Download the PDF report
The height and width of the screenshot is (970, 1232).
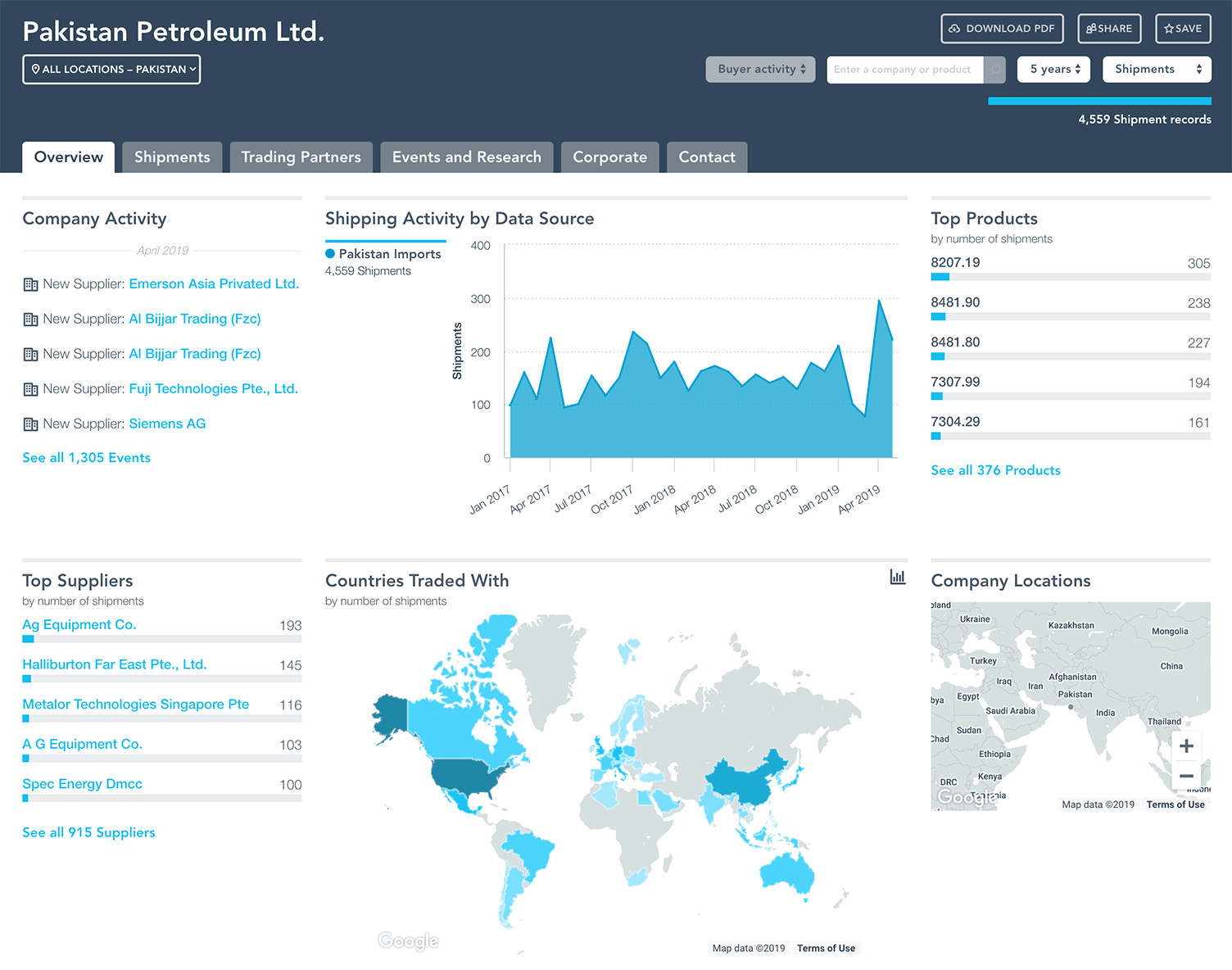(1002, 29)
